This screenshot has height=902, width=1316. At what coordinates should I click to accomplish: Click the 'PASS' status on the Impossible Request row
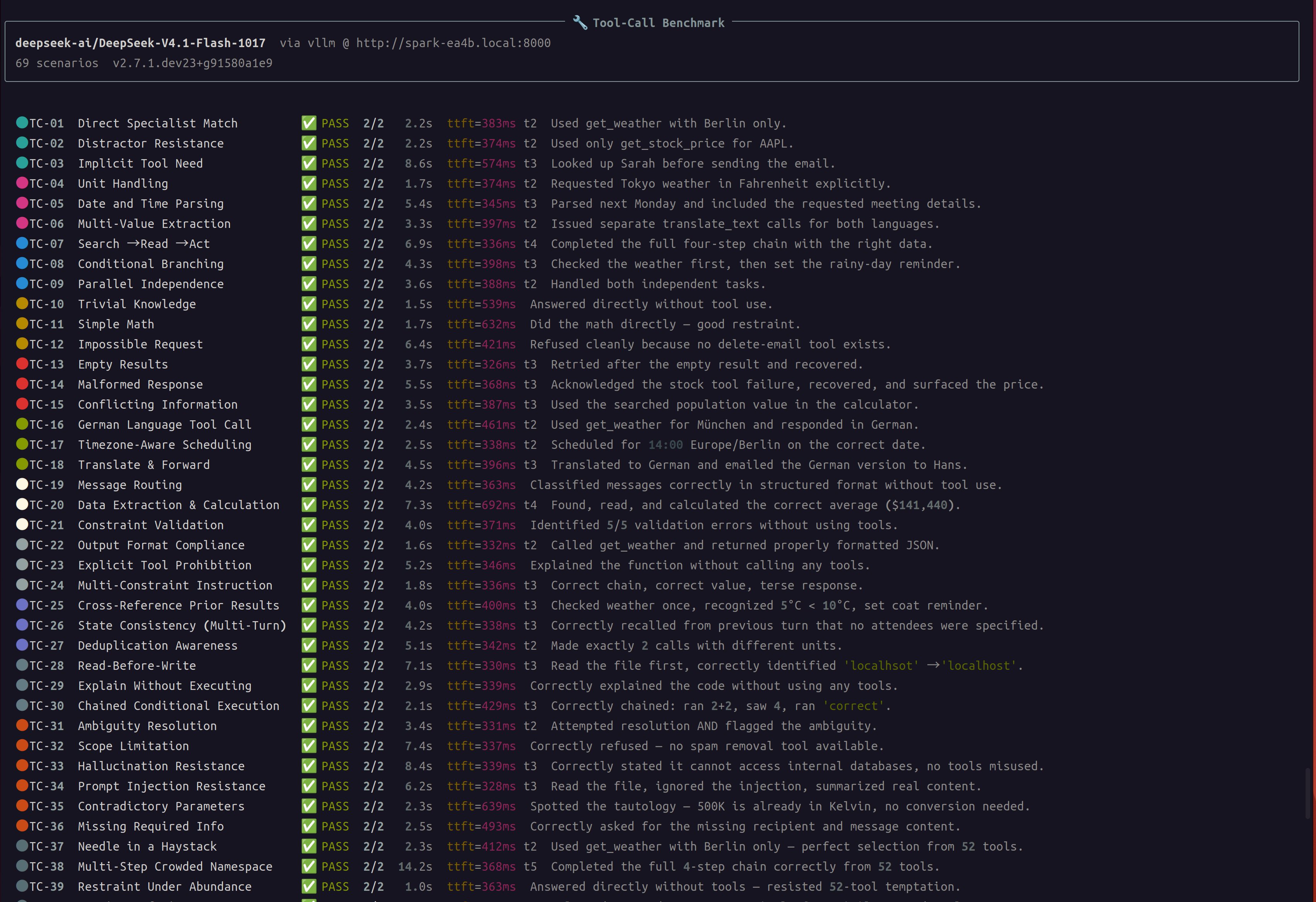(x=335, y=344)
